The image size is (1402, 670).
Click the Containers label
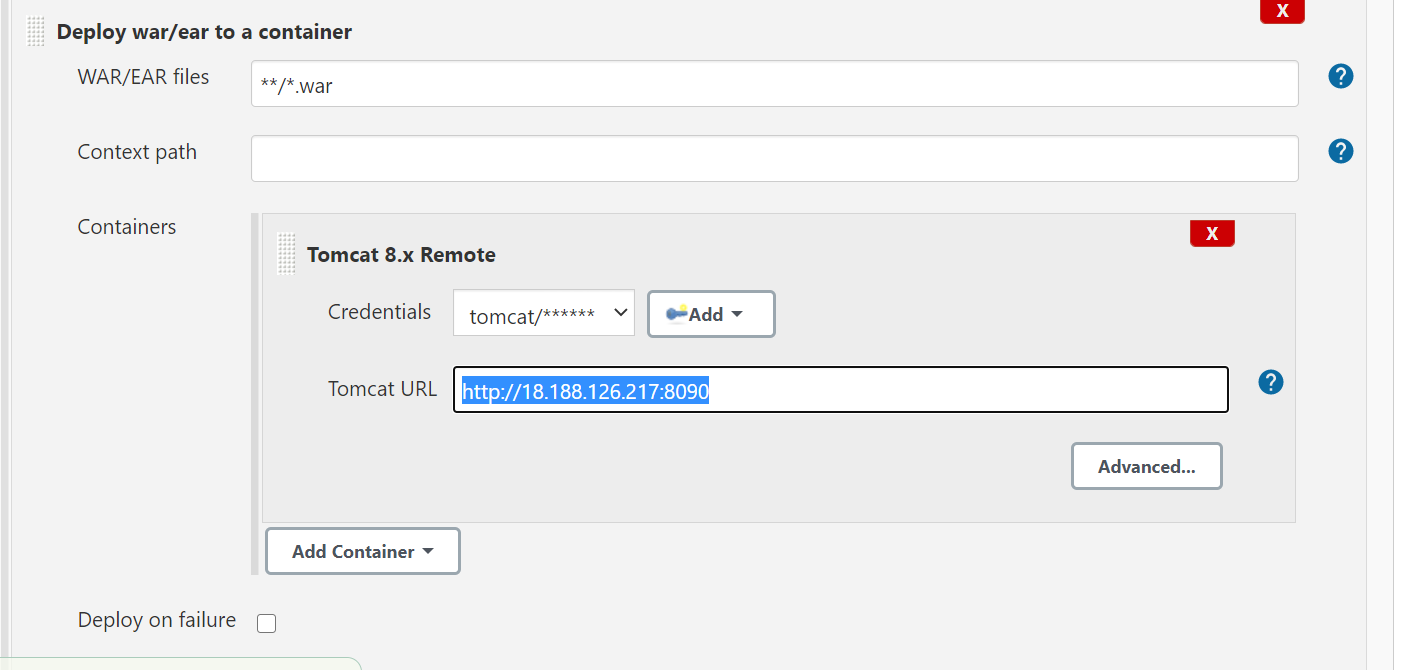click(x=127, y=227)
